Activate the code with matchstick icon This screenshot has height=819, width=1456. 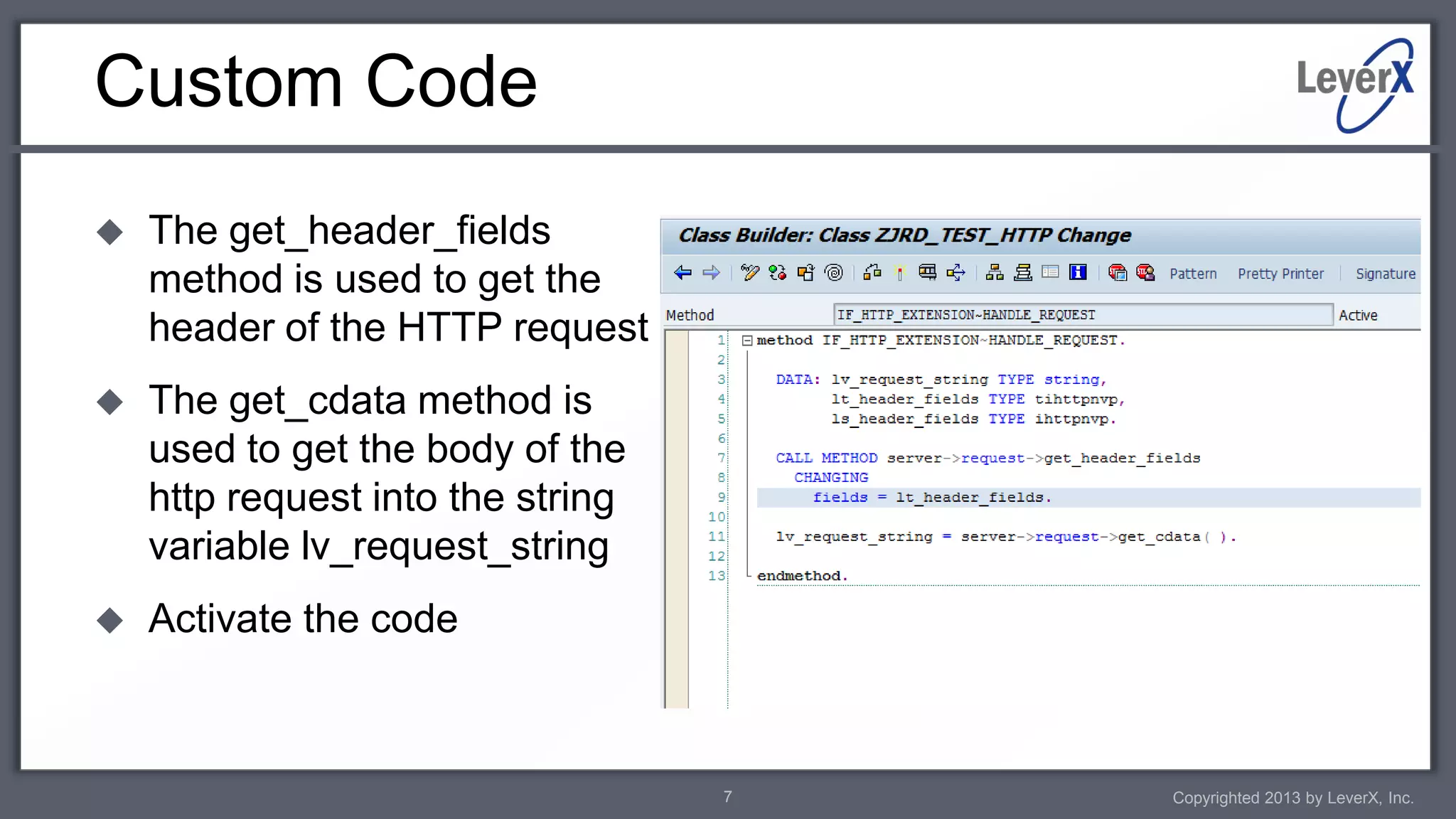point(900,273)
